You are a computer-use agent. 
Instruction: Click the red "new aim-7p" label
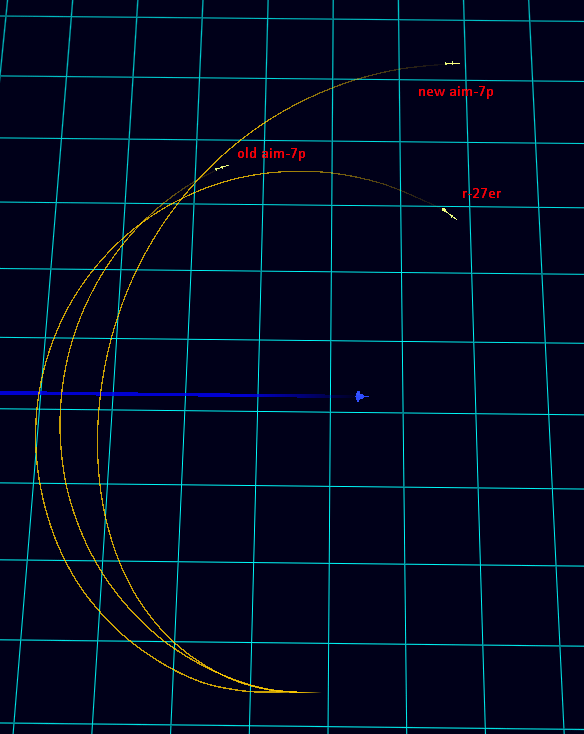pyautogui.click(x=456, y=92)
